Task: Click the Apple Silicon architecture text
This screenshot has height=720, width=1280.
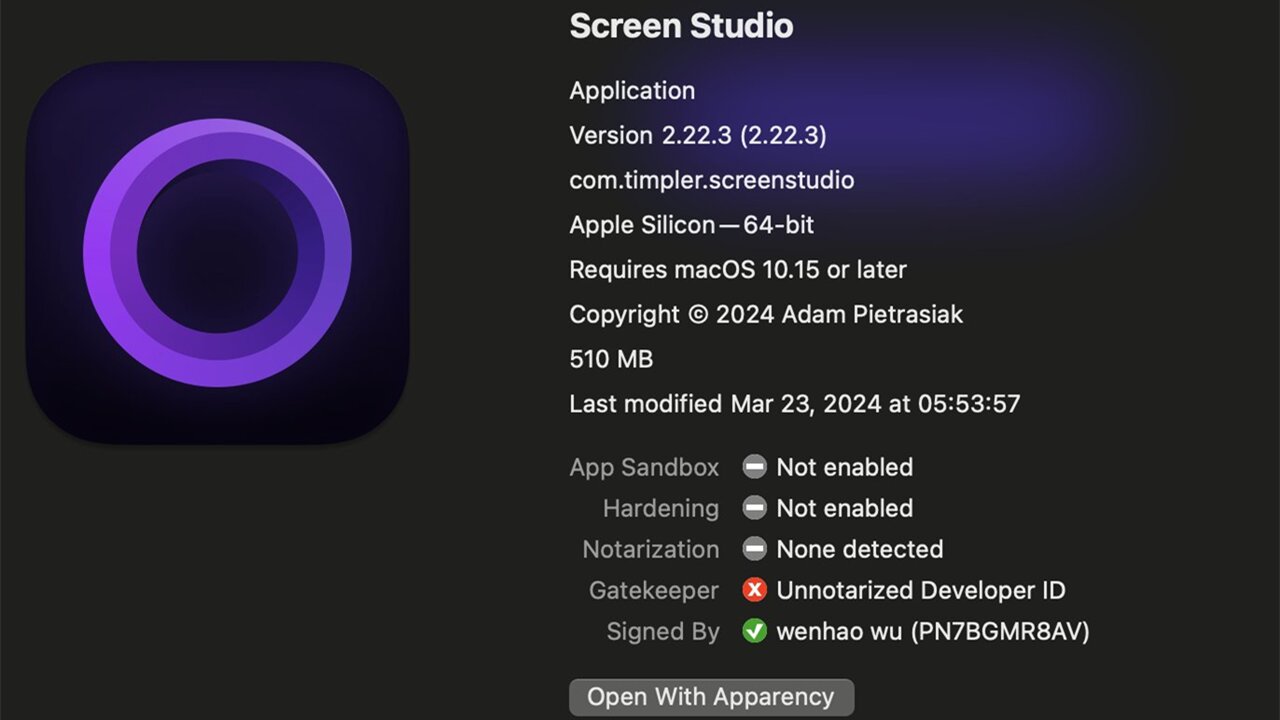Action: [690, 224]
